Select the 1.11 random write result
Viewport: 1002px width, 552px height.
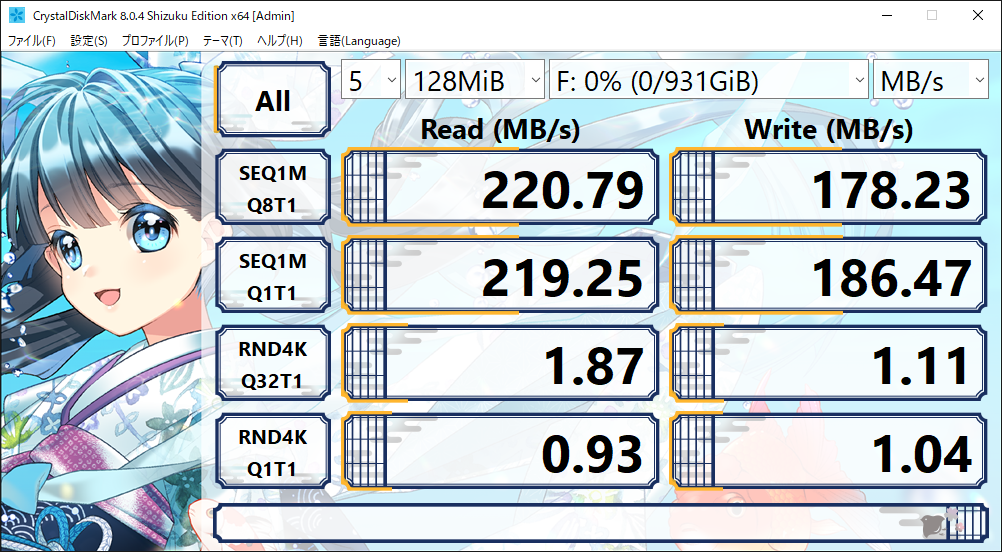829,364
